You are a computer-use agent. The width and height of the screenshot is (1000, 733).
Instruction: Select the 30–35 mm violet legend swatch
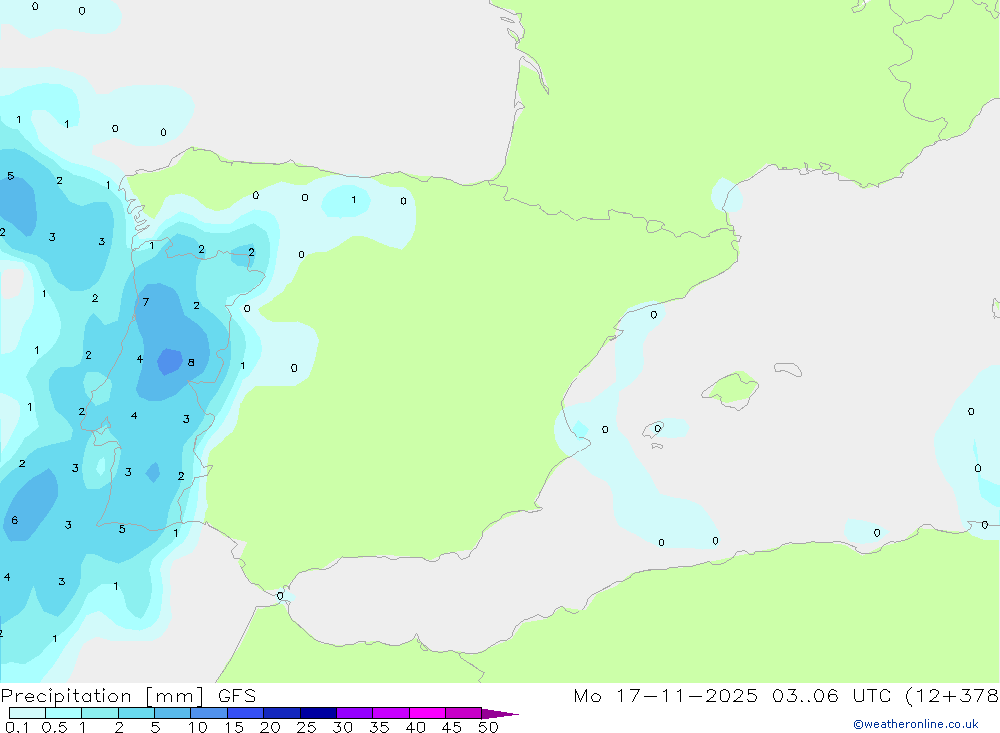(x=355, y=713)
